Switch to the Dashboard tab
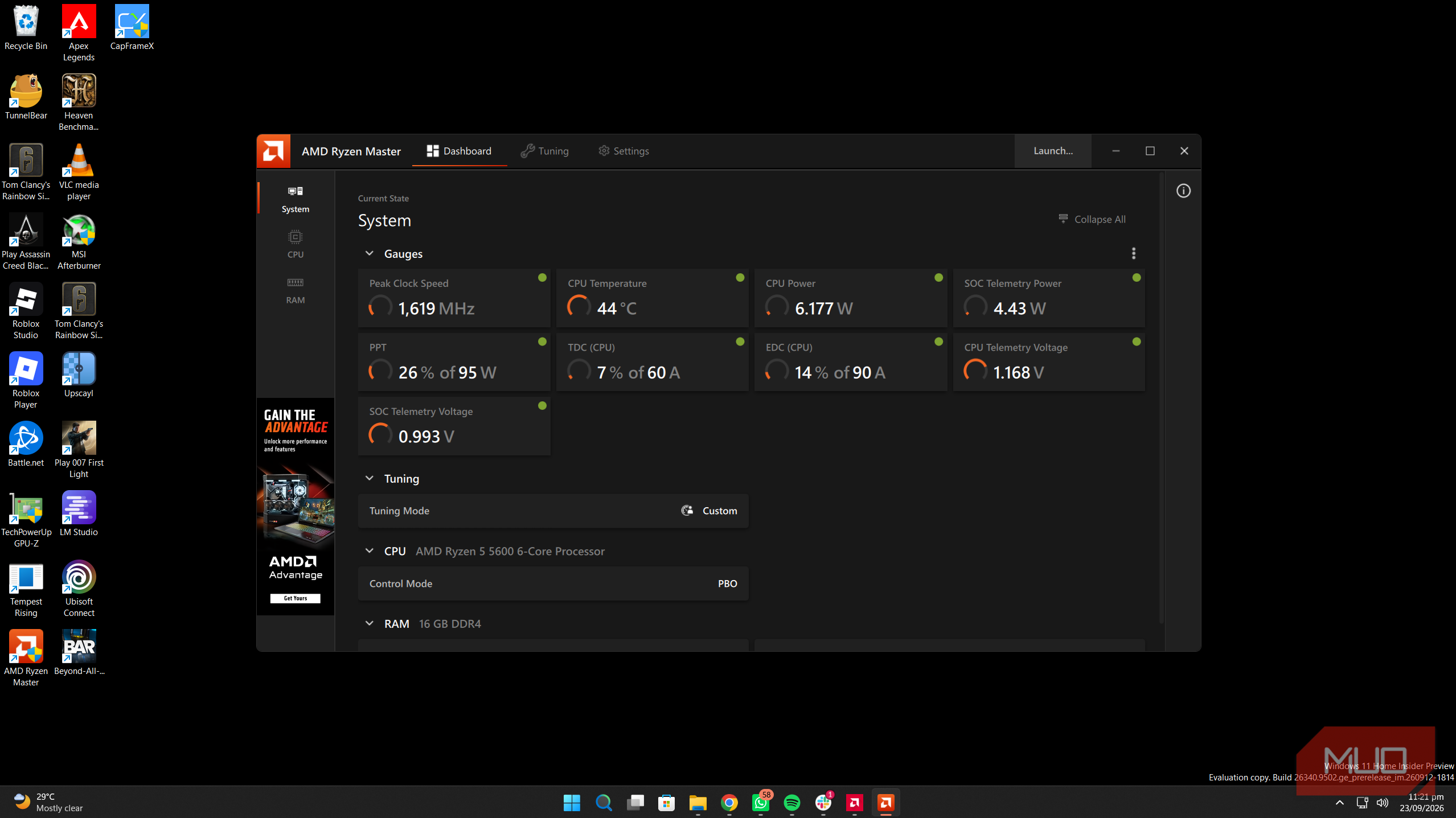Image resolution: width=1456 pixels, height=818 pixels. click(459, 151)
